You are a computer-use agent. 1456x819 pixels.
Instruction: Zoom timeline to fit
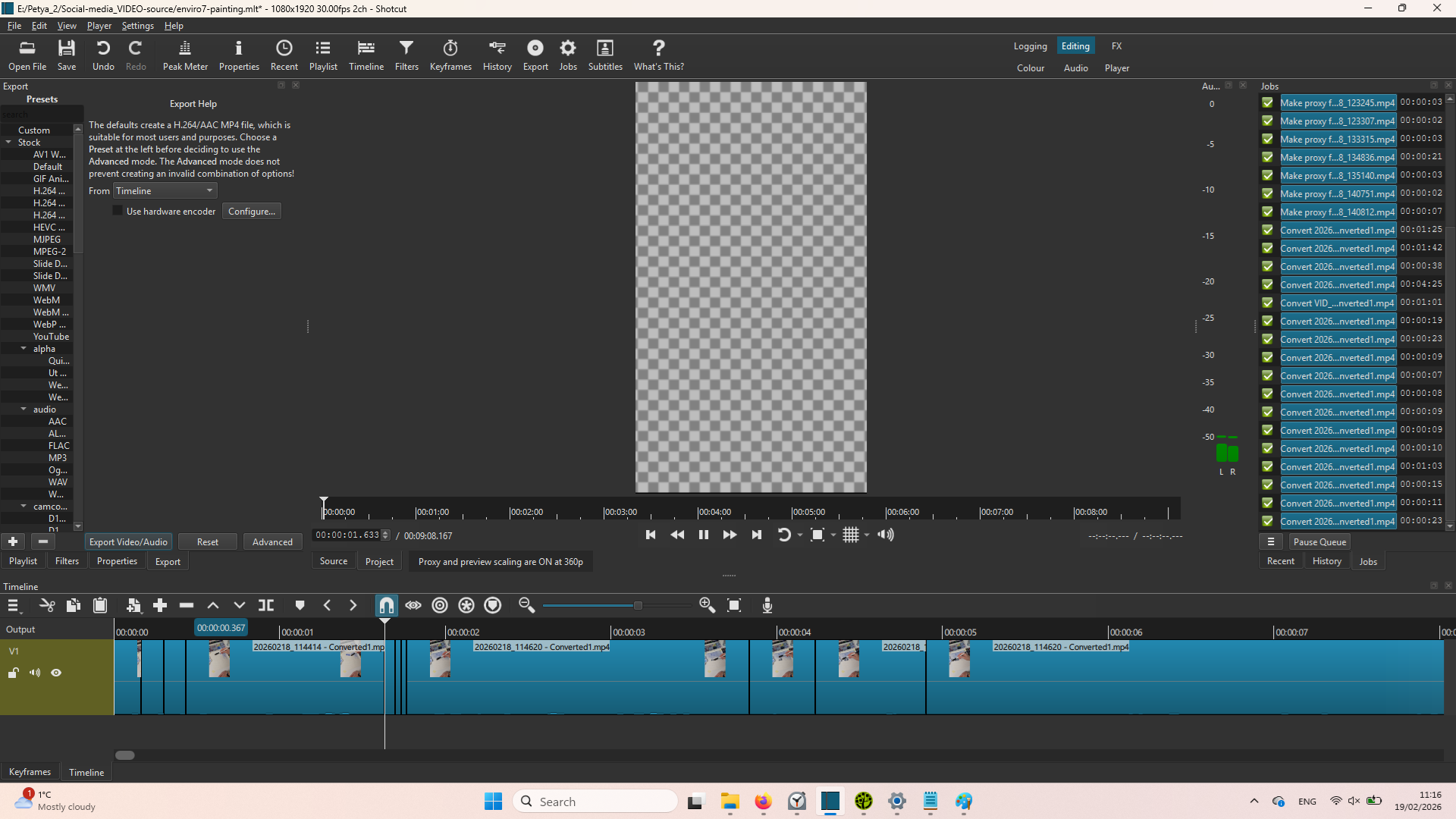(x=734, y=605)
